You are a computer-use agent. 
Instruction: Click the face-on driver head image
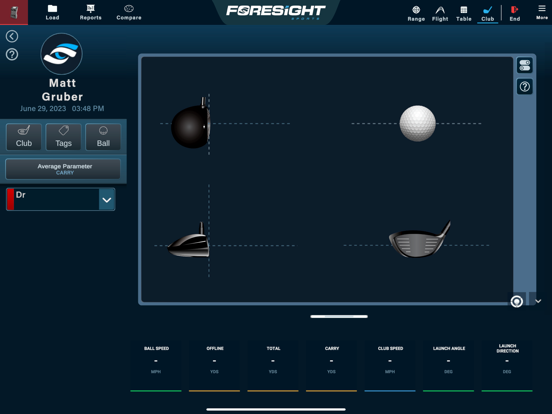pyautogui.click(x=419, y=240)
